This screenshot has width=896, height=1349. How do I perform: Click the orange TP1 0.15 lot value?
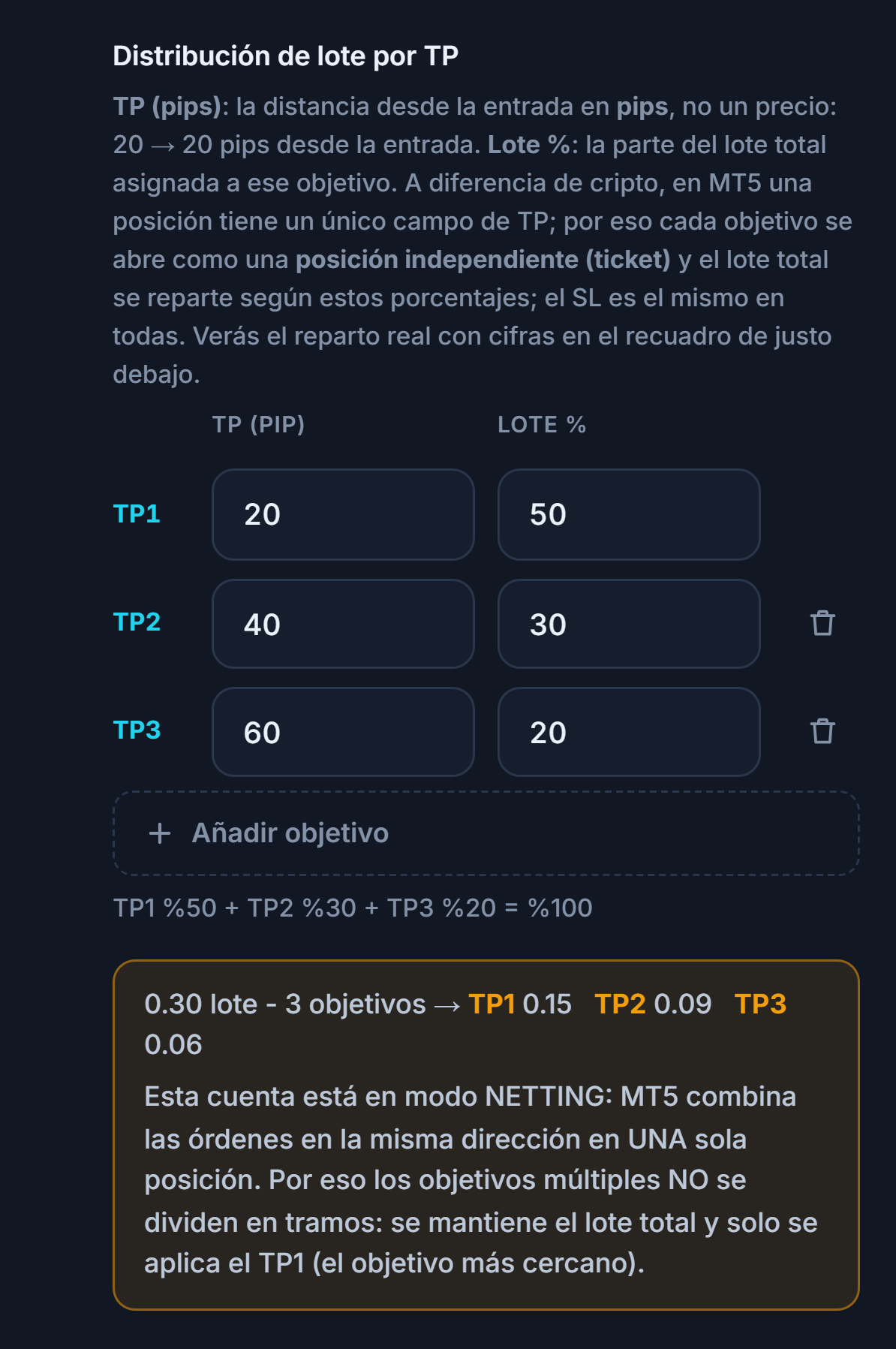click(520, 1004)
